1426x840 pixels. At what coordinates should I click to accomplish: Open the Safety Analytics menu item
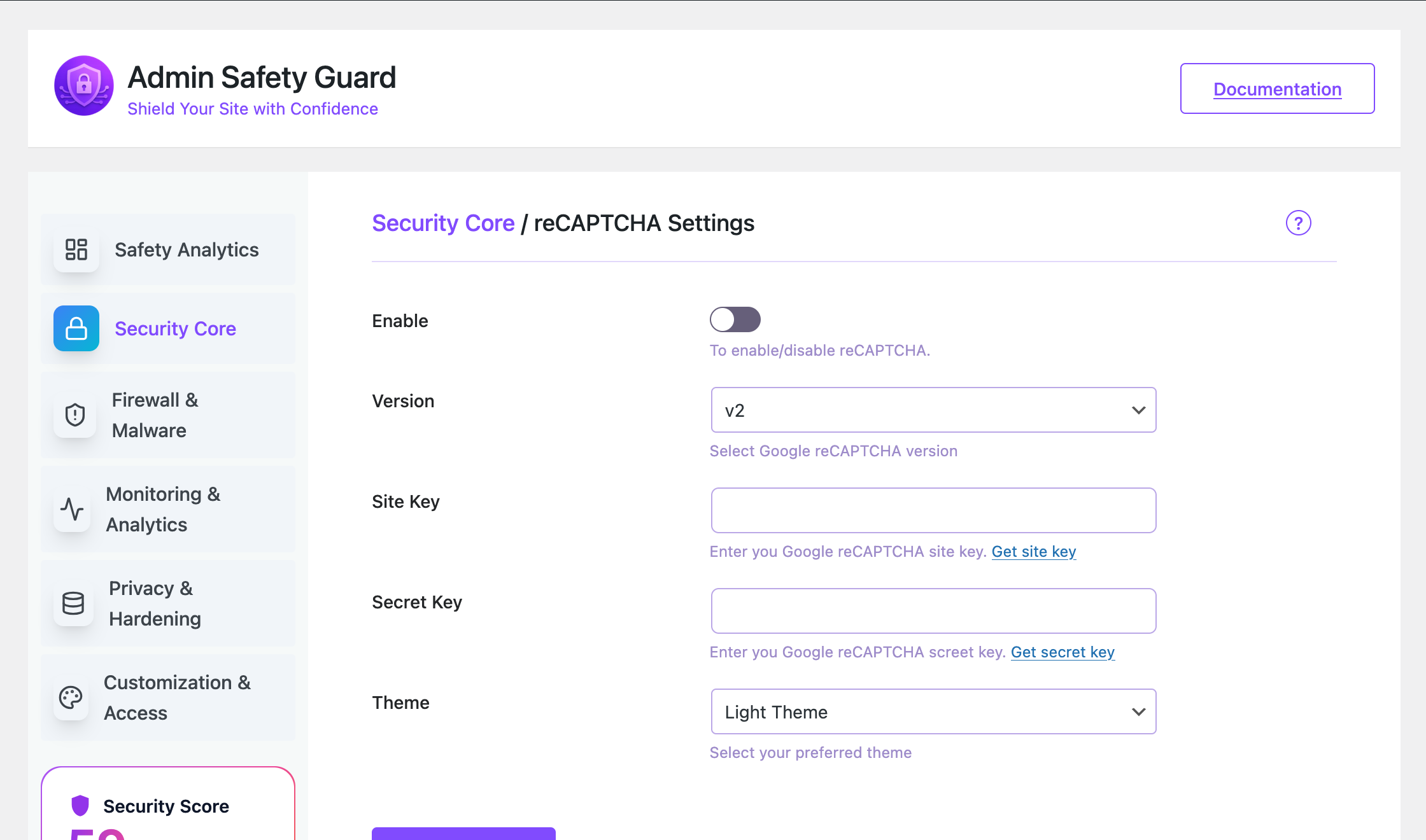coord(187,249)
